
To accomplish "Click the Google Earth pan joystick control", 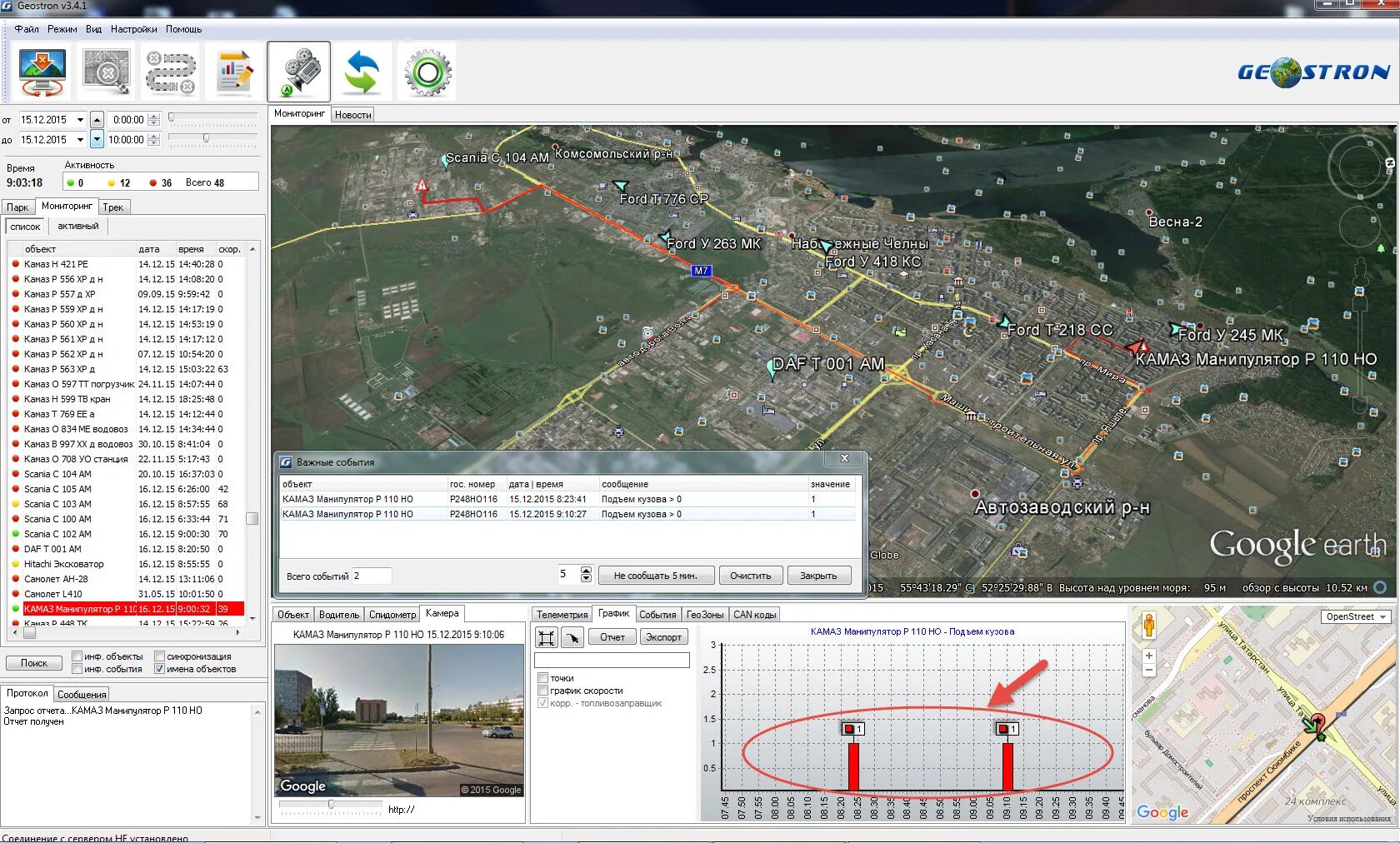I will click(x=1358, y=226).
